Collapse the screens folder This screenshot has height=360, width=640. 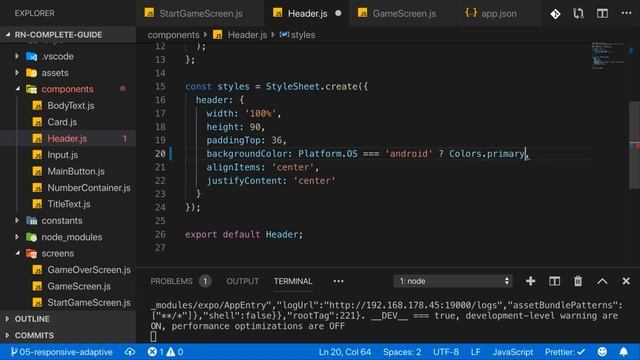[17, 253]
